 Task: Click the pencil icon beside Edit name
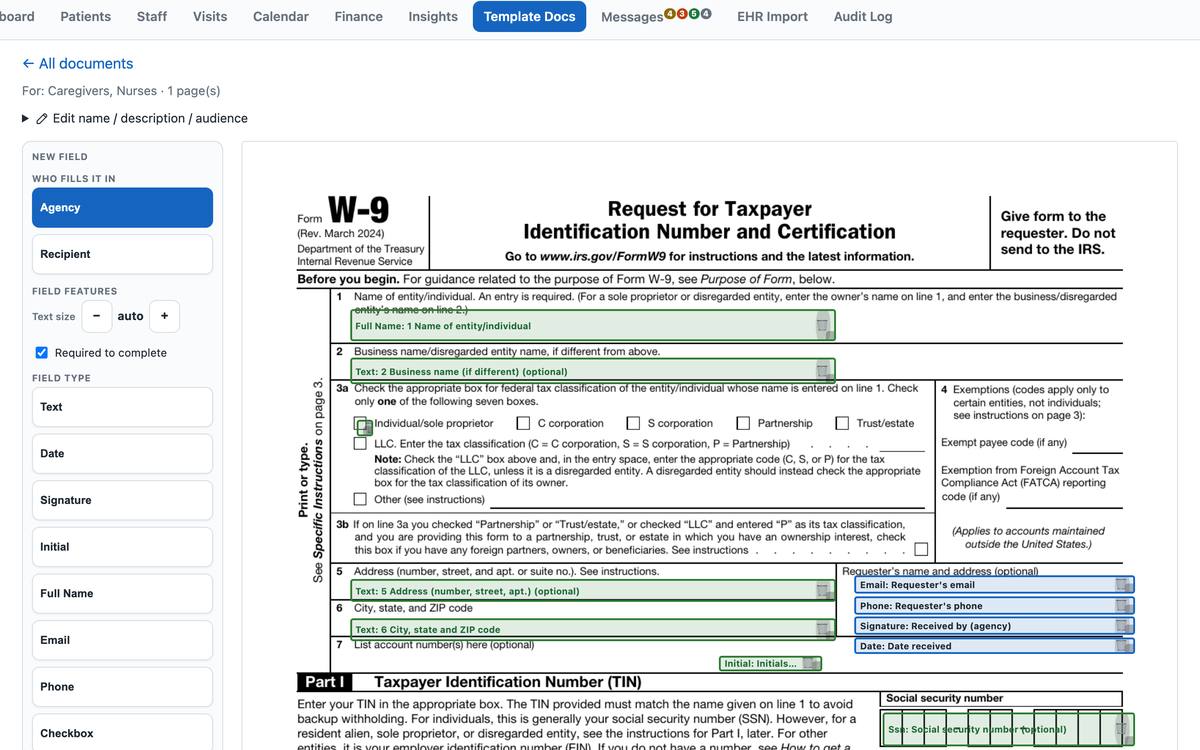[42, 118]
